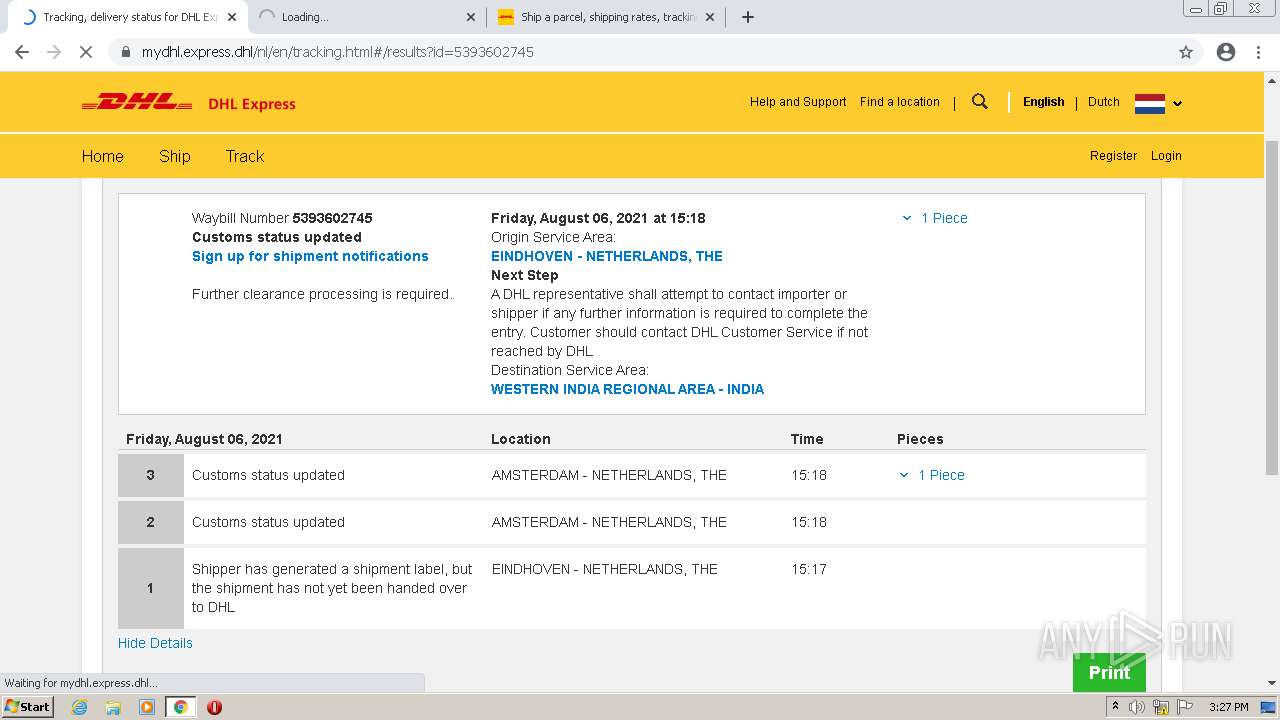Close the Ship a parcel tab

point(710,17)
